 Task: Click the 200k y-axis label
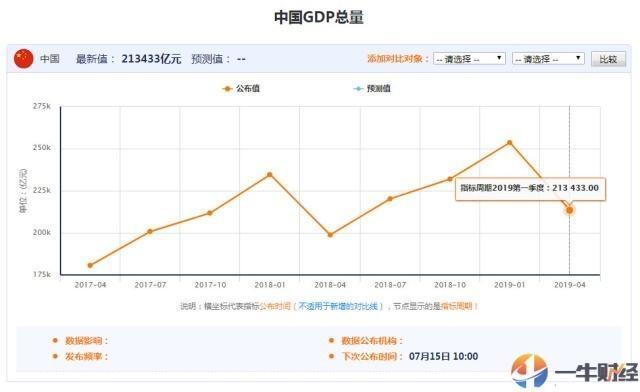(x=42, y=232)
